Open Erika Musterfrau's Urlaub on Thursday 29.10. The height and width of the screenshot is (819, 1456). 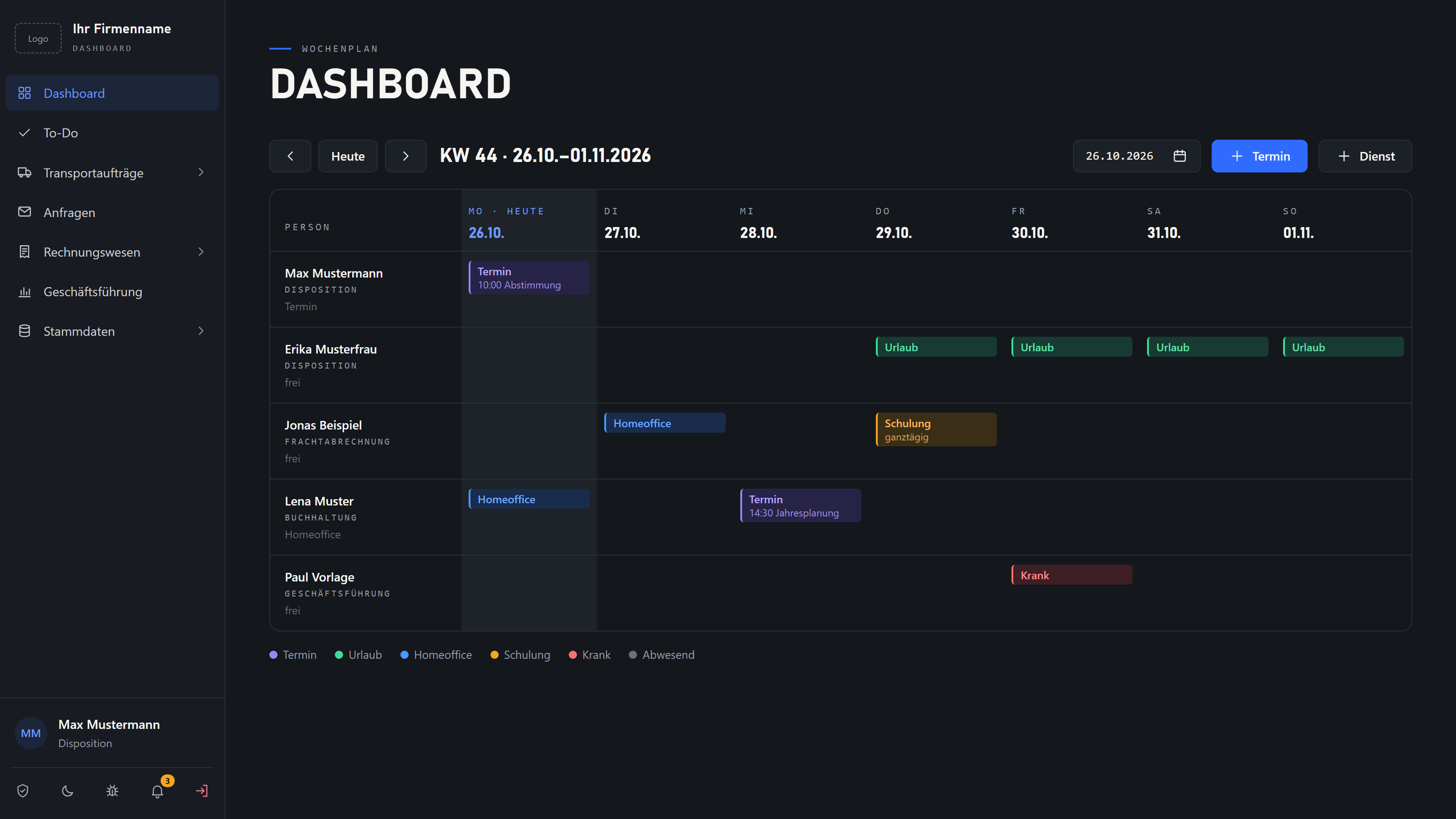point(936,347)
